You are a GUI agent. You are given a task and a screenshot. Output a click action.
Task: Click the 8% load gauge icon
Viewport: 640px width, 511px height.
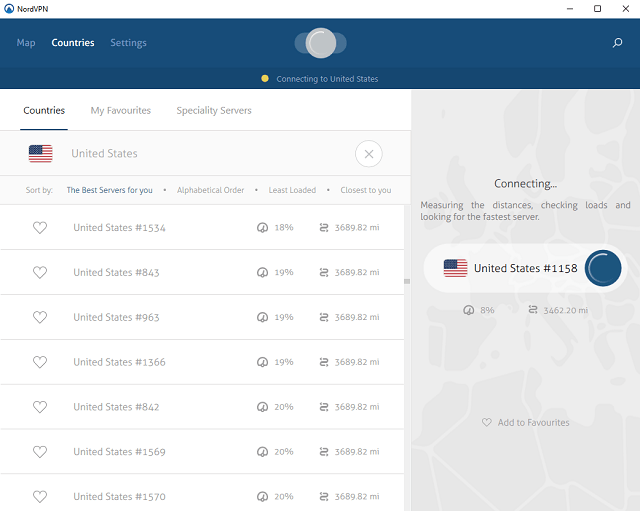[469, 310]
